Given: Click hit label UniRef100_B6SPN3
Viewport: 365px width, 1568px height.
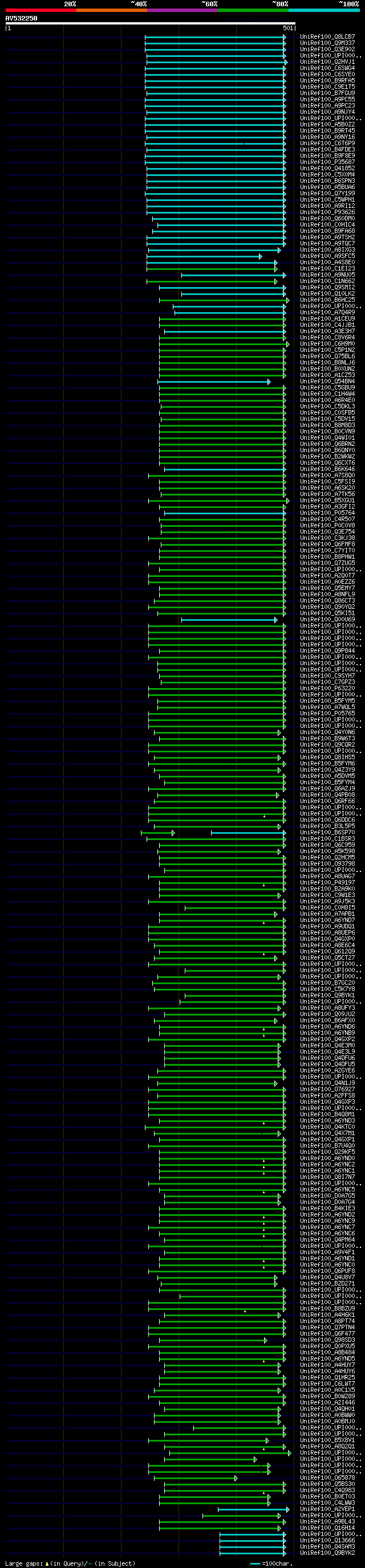Looking at the screenshot, I should (327, 181).
